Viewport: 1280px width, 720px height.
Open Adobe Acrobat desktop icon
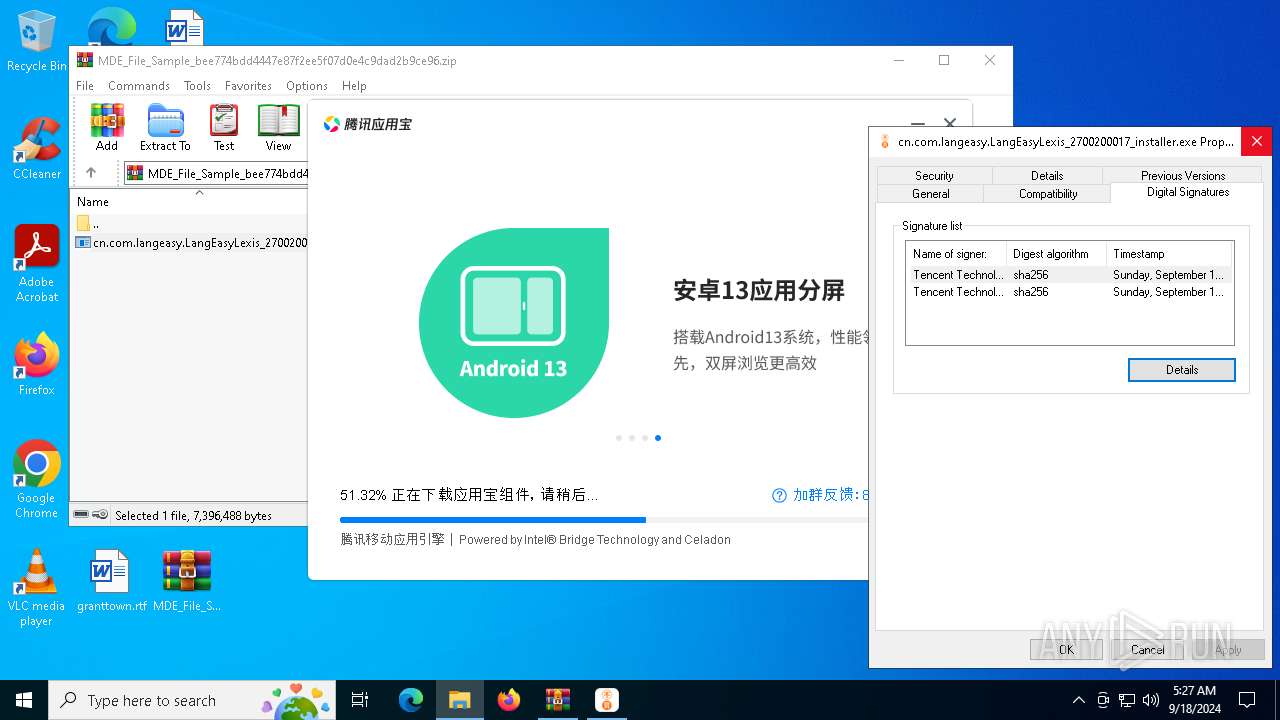37,264
